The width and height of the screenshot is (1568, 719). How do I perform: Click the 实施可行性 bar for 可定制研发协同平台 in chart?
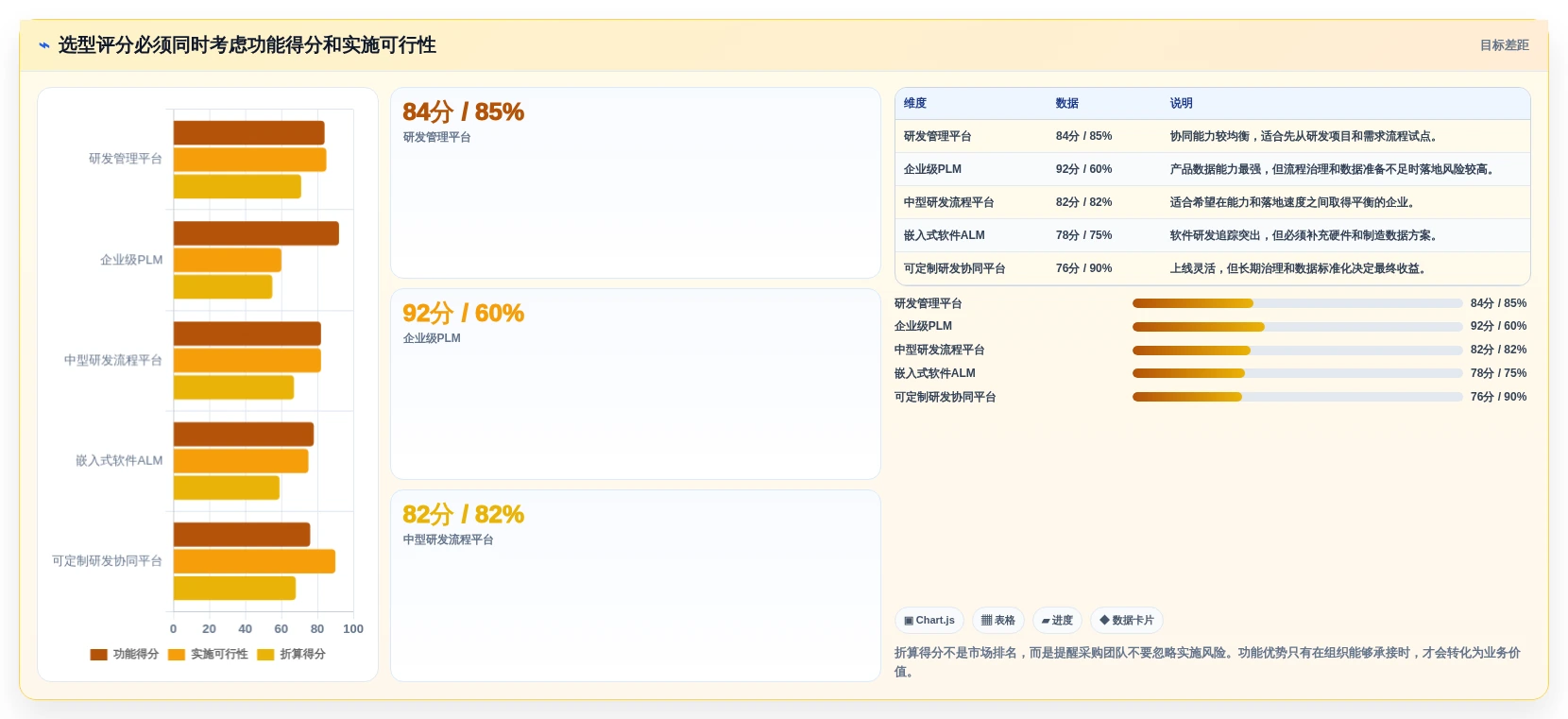tap(254, 562)
